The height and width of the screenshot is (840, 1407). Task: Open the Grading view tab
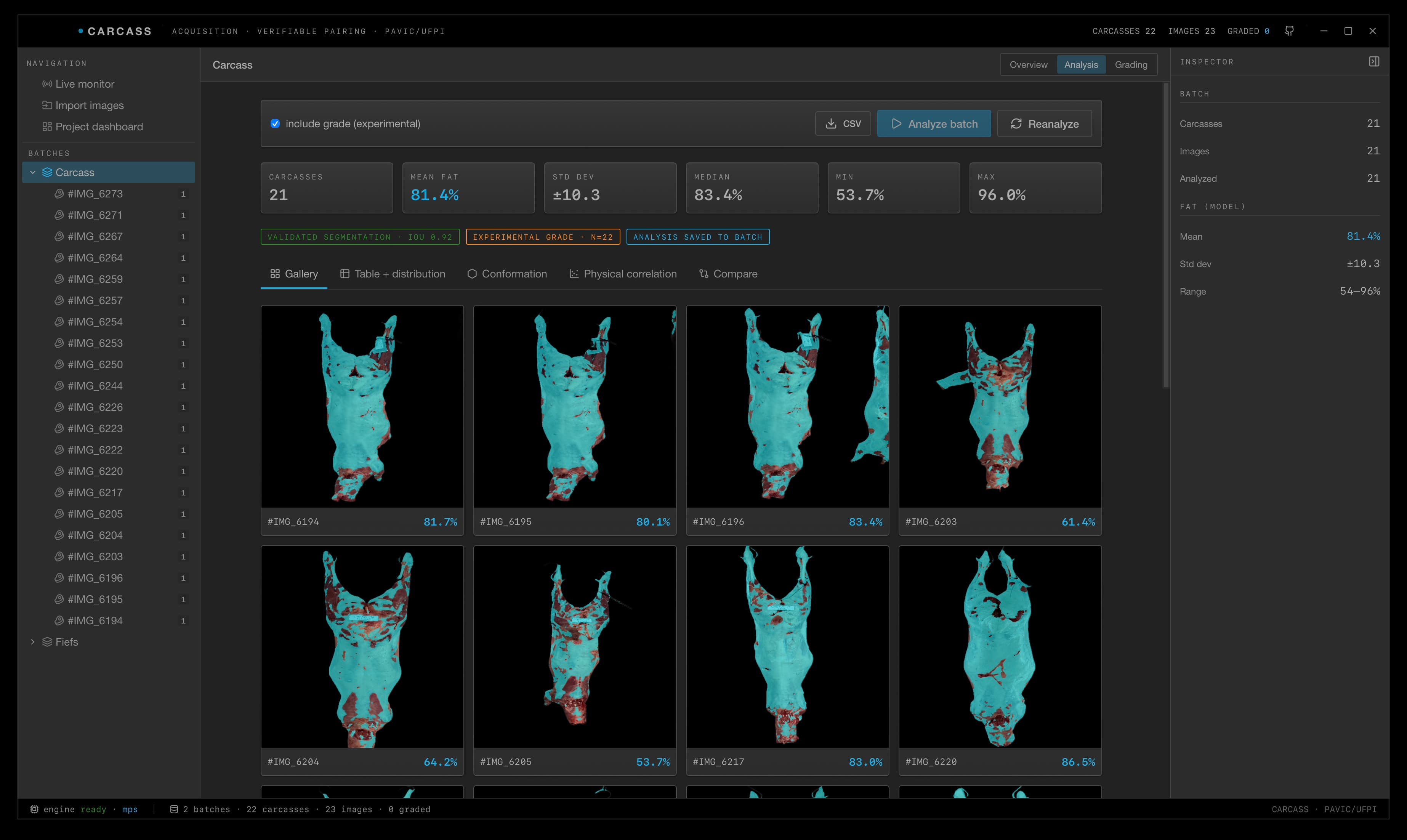pyautogui.click(x=1131, y=64)
